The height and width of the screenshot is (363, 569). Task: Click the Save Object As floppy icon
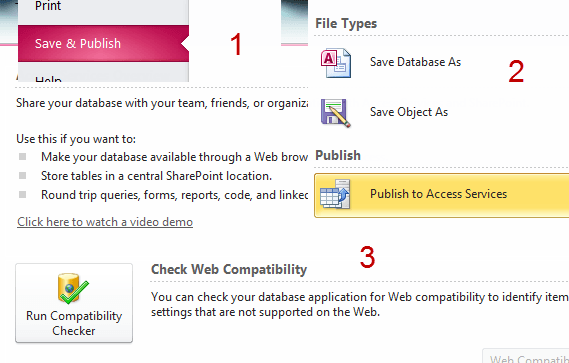point(336,113)
